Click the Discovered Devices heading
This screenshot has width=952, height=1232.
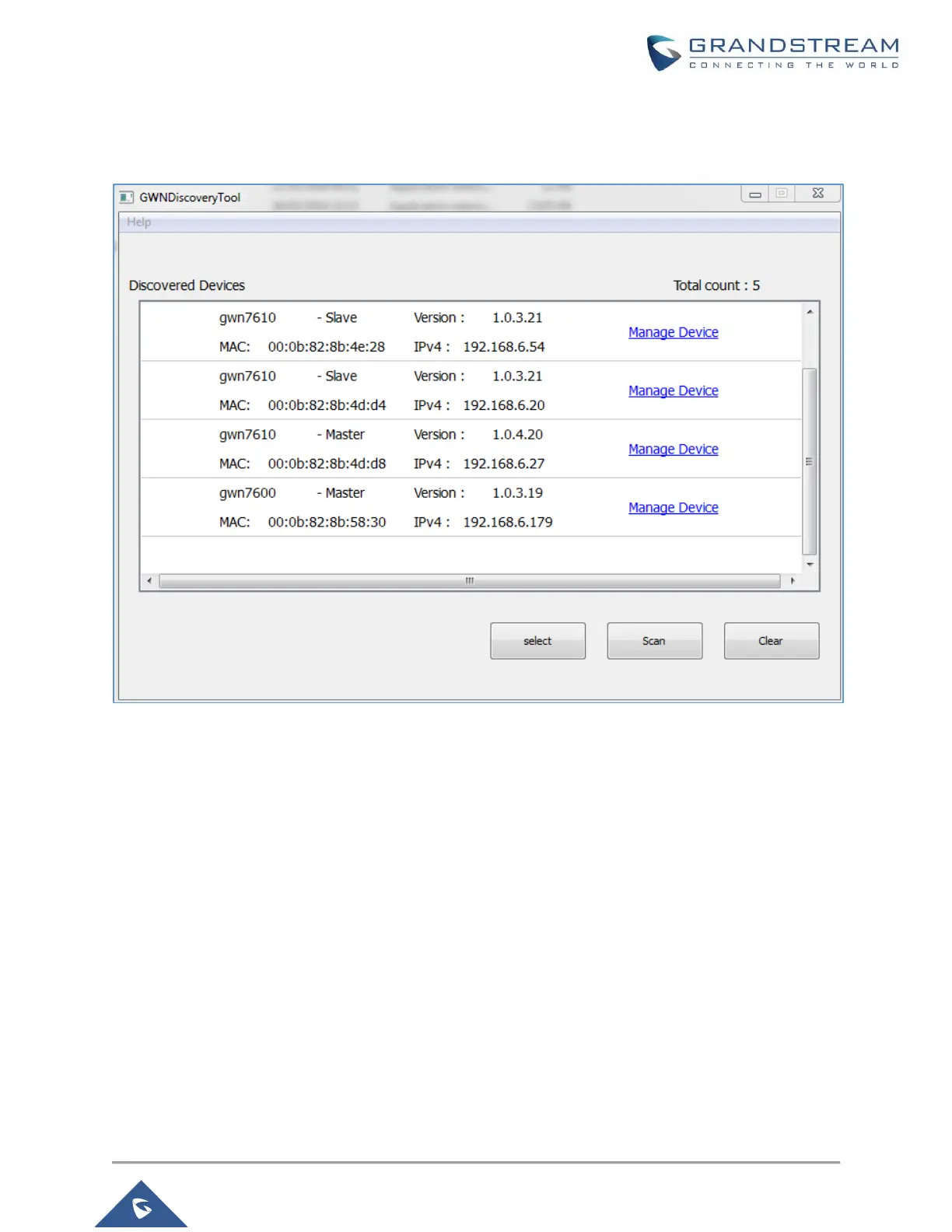pyautogui.click(x=187, y=285)
